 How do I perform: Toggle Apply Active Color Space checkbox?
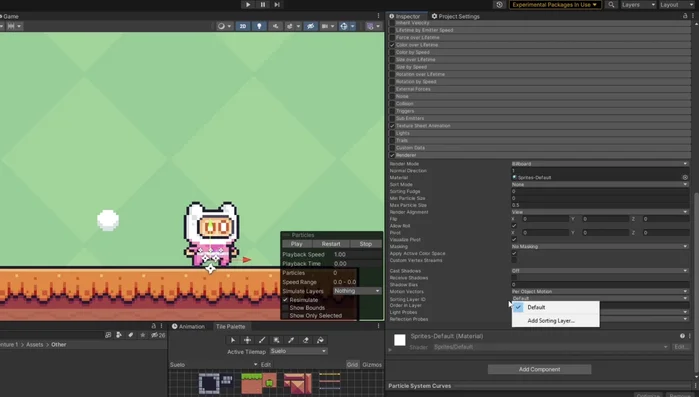(514, 254)
